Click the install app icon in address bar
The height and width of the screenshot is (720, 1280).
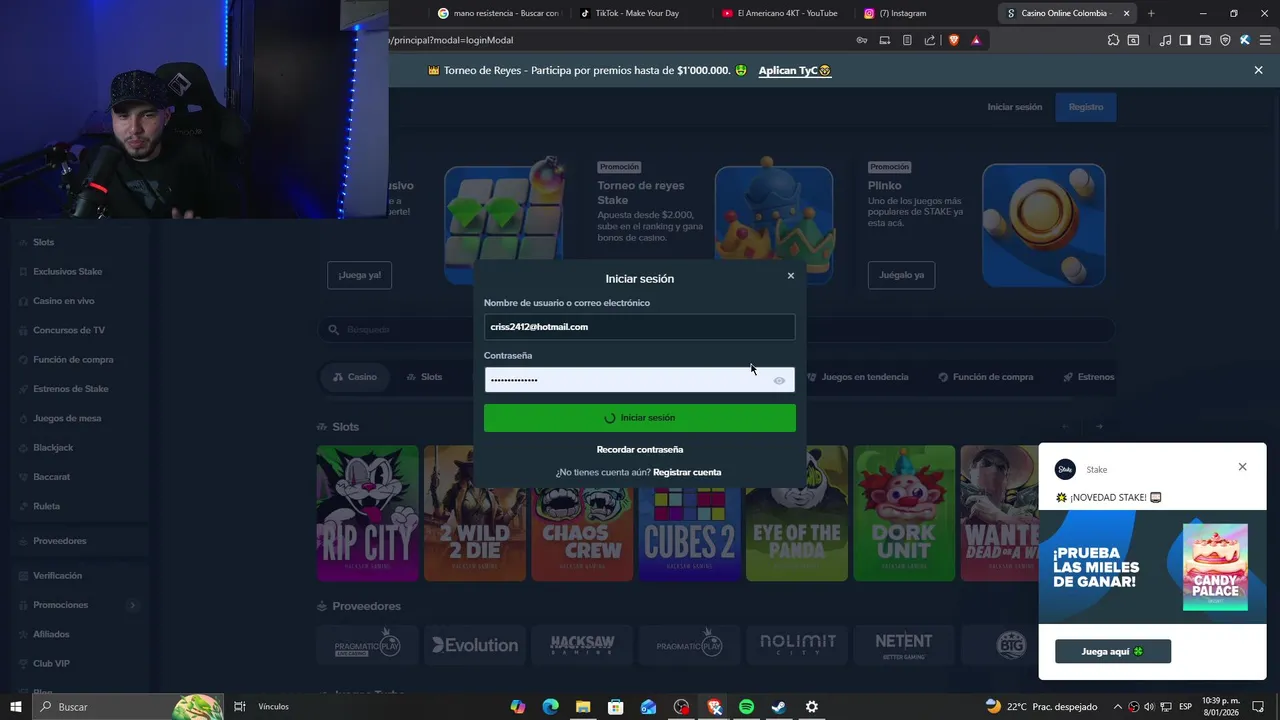(884, 40)
